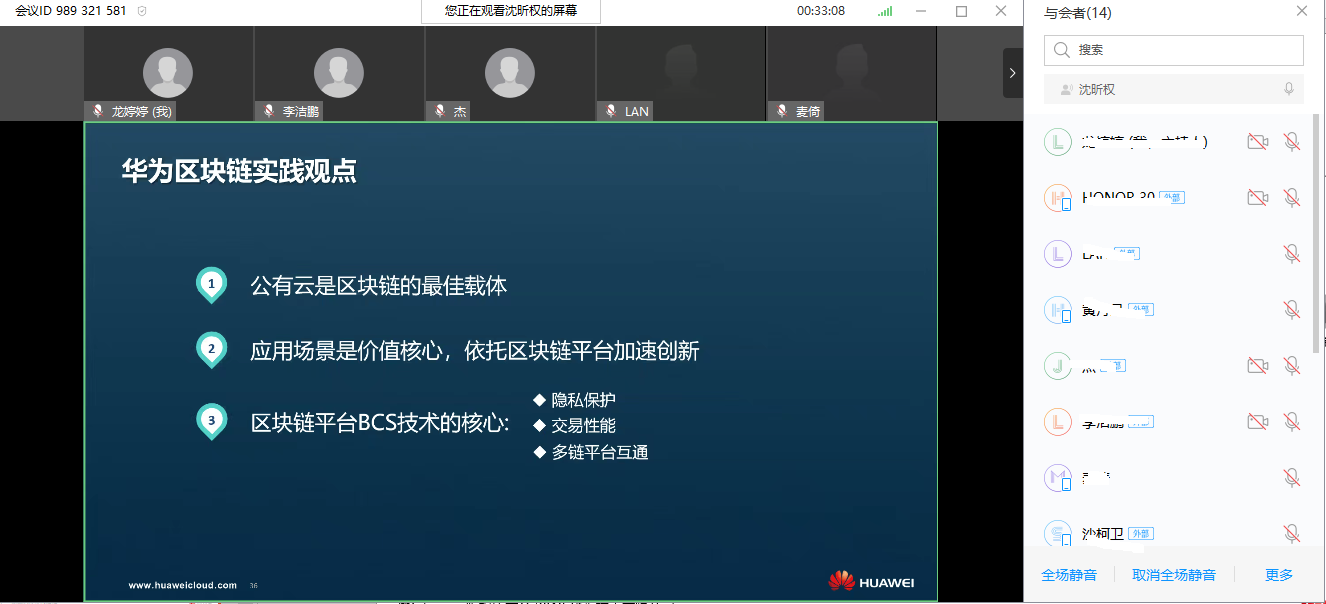This screenshot has width=1326, height=604.
Task: Select the LAN video thumbnail
Action: (681, 73)
